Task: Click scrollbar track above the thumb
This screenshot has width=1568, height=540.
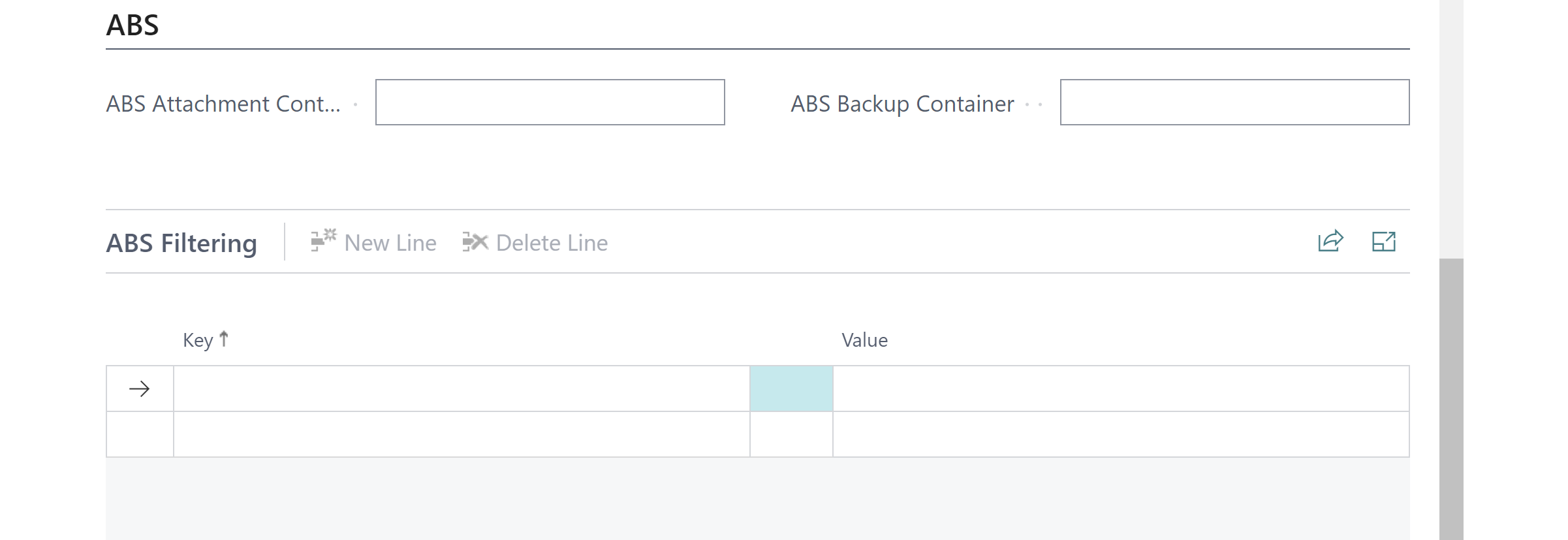Action: tap(1451, 131)
